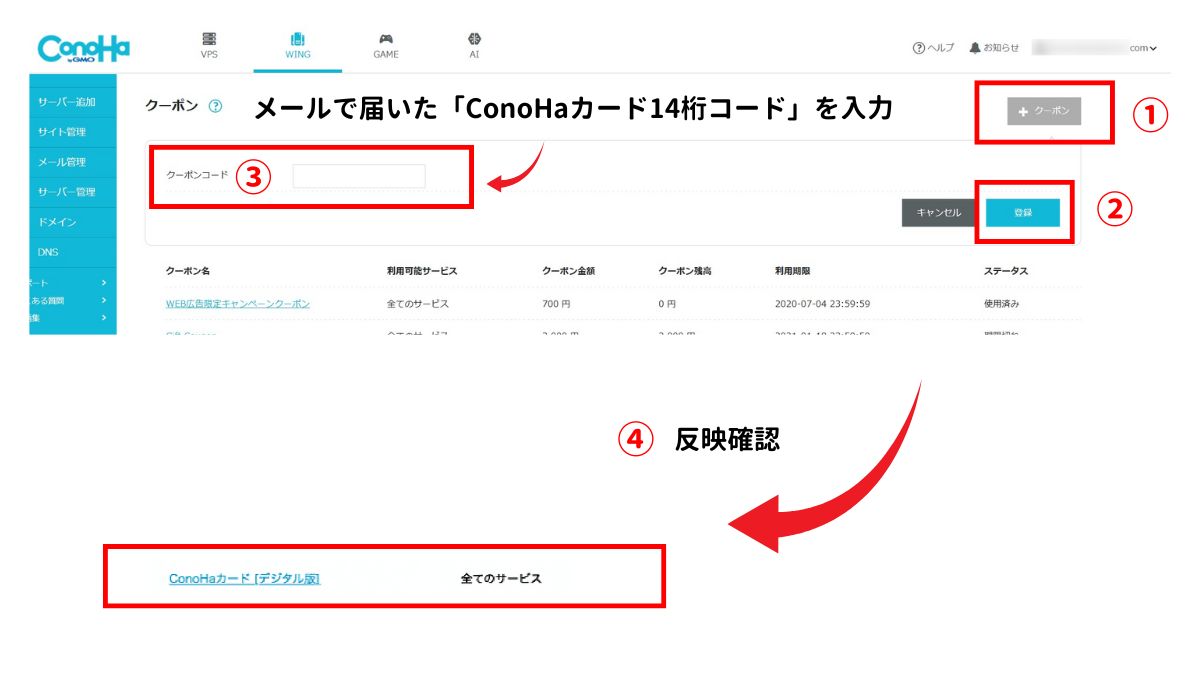Viewport: 1200px width, 680px height.
Task: Select ドメイン in the sidebar
Action: pyautogui.click(x=73, y=222)
